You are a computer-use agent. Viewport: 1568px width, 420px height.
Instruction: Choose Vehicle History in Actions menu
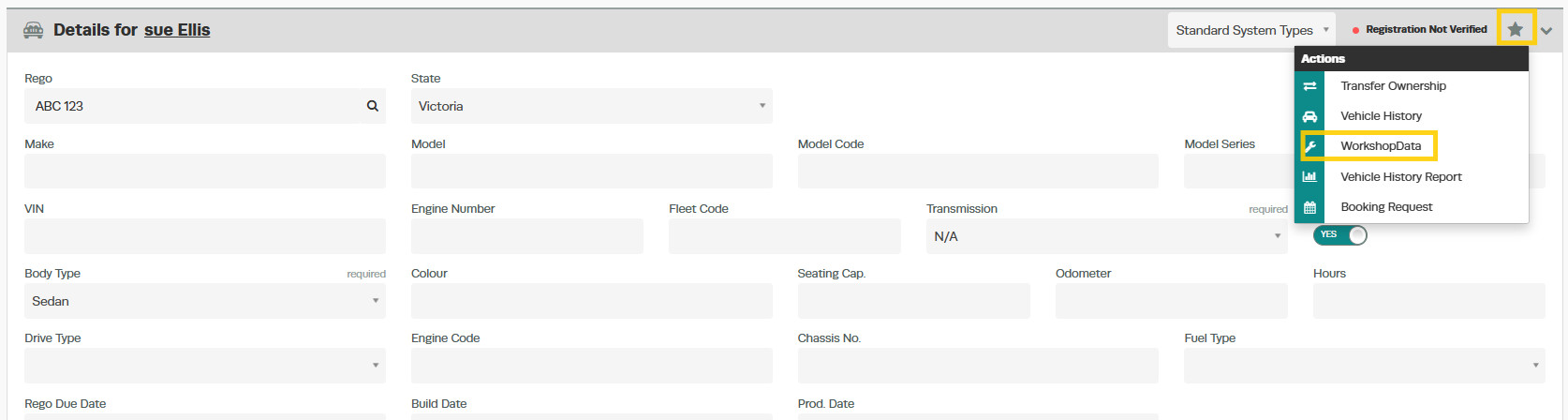click(x=1381, y=116)
